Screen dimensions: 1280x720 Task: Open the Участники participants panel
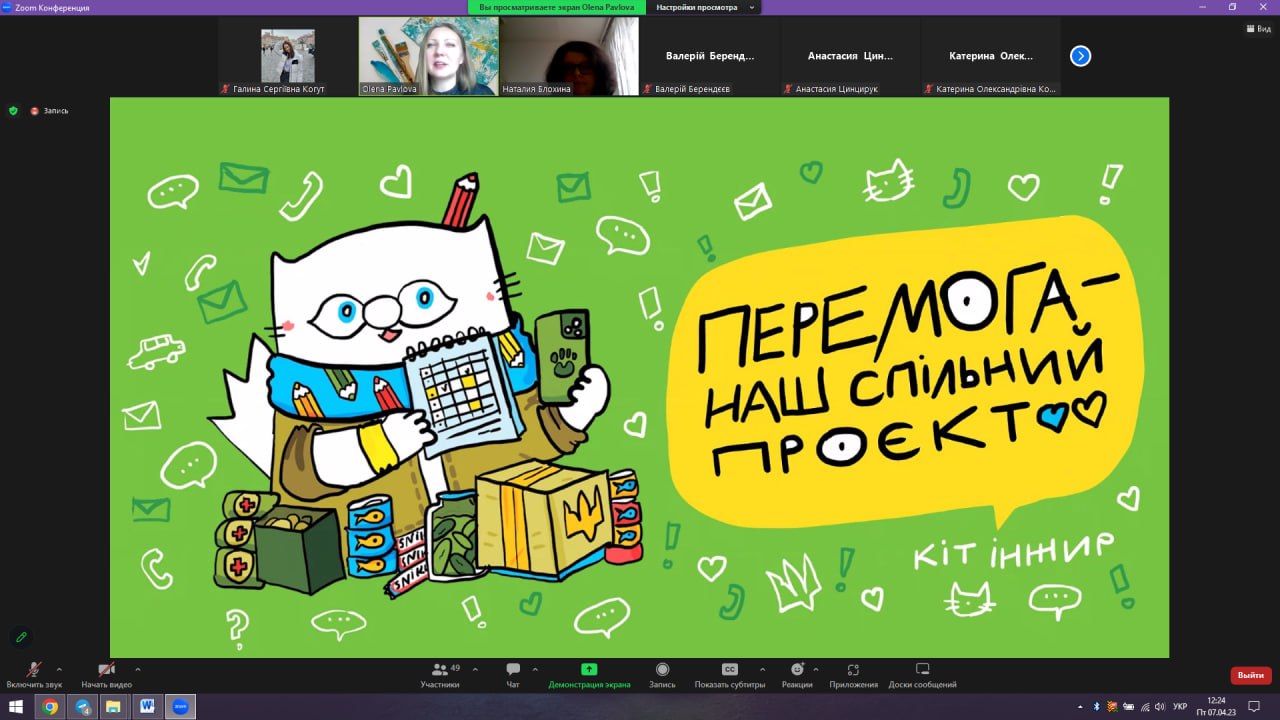point(440,670)
